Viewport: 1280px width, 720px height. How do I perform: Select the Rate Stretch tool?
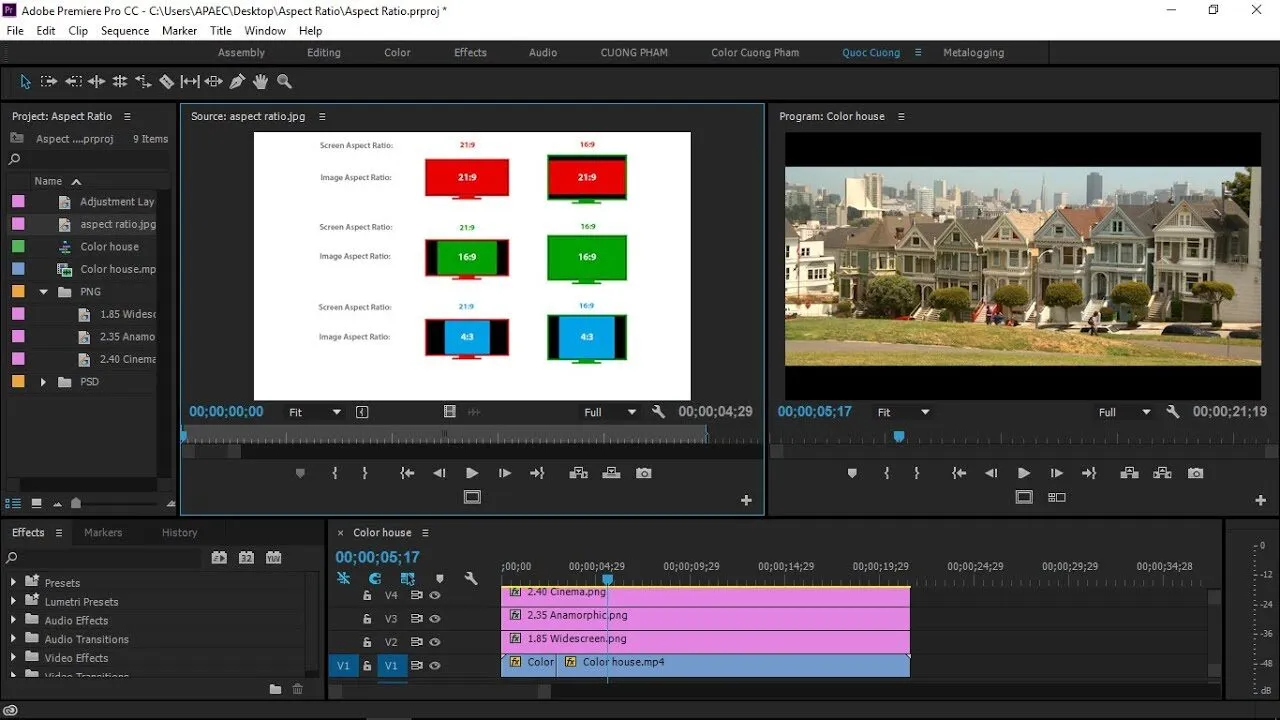coord(143,81)
